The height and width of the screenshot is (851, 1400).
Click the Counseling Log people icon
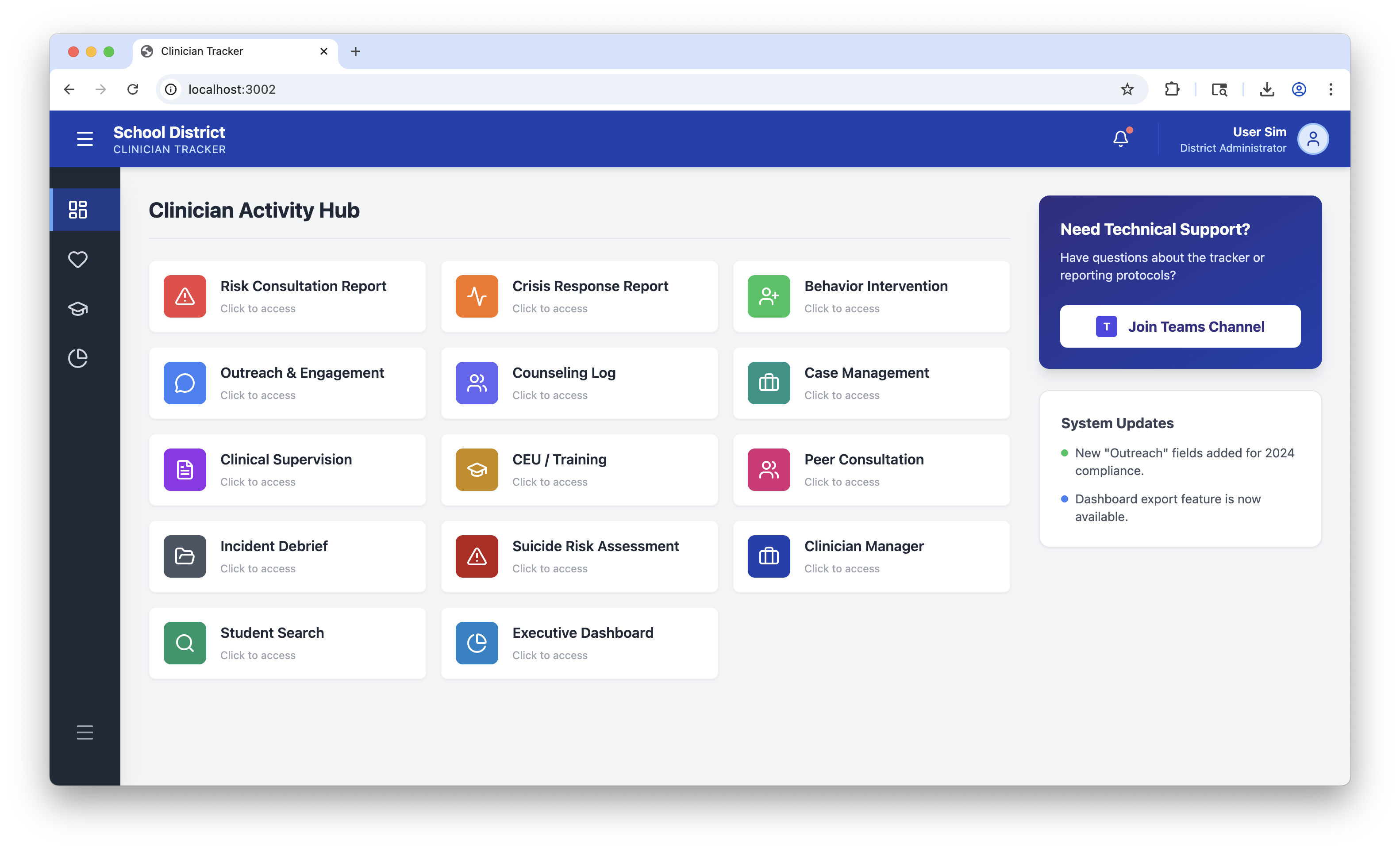477,383
